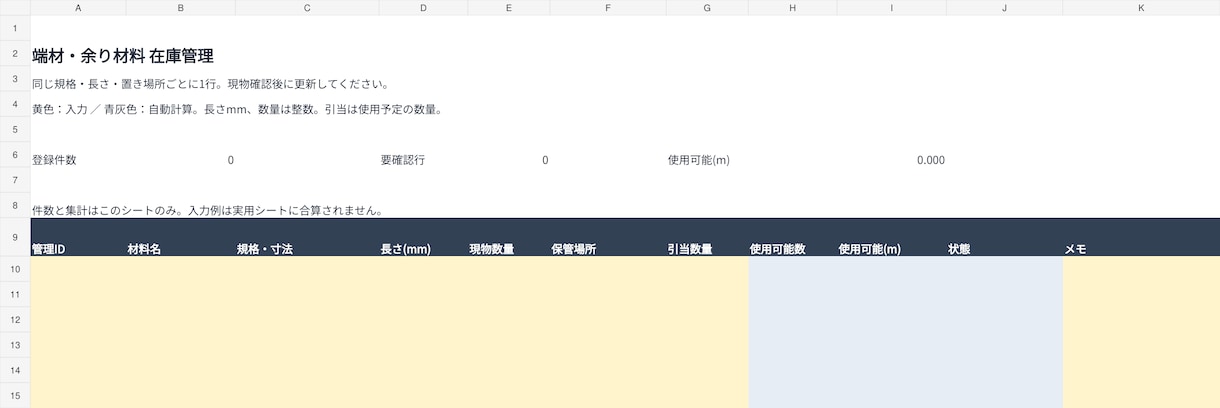
Task: Select row 8 header
Action: tap(15, 206)
